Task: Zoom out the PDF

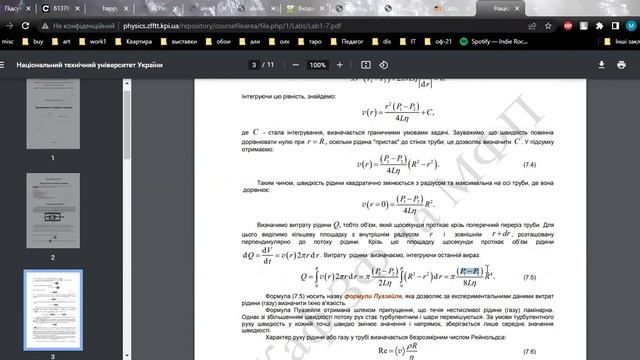Action: 296,65
